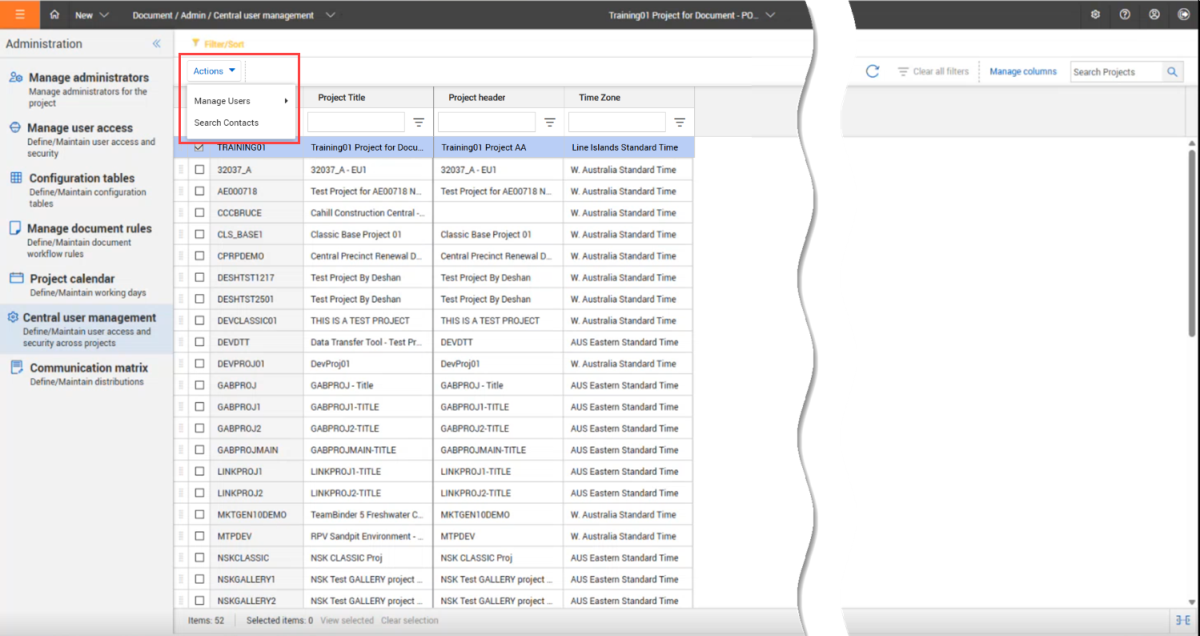The image size is (1200, 636).
Task: Go to the home icon
Action: click(55, 15)
